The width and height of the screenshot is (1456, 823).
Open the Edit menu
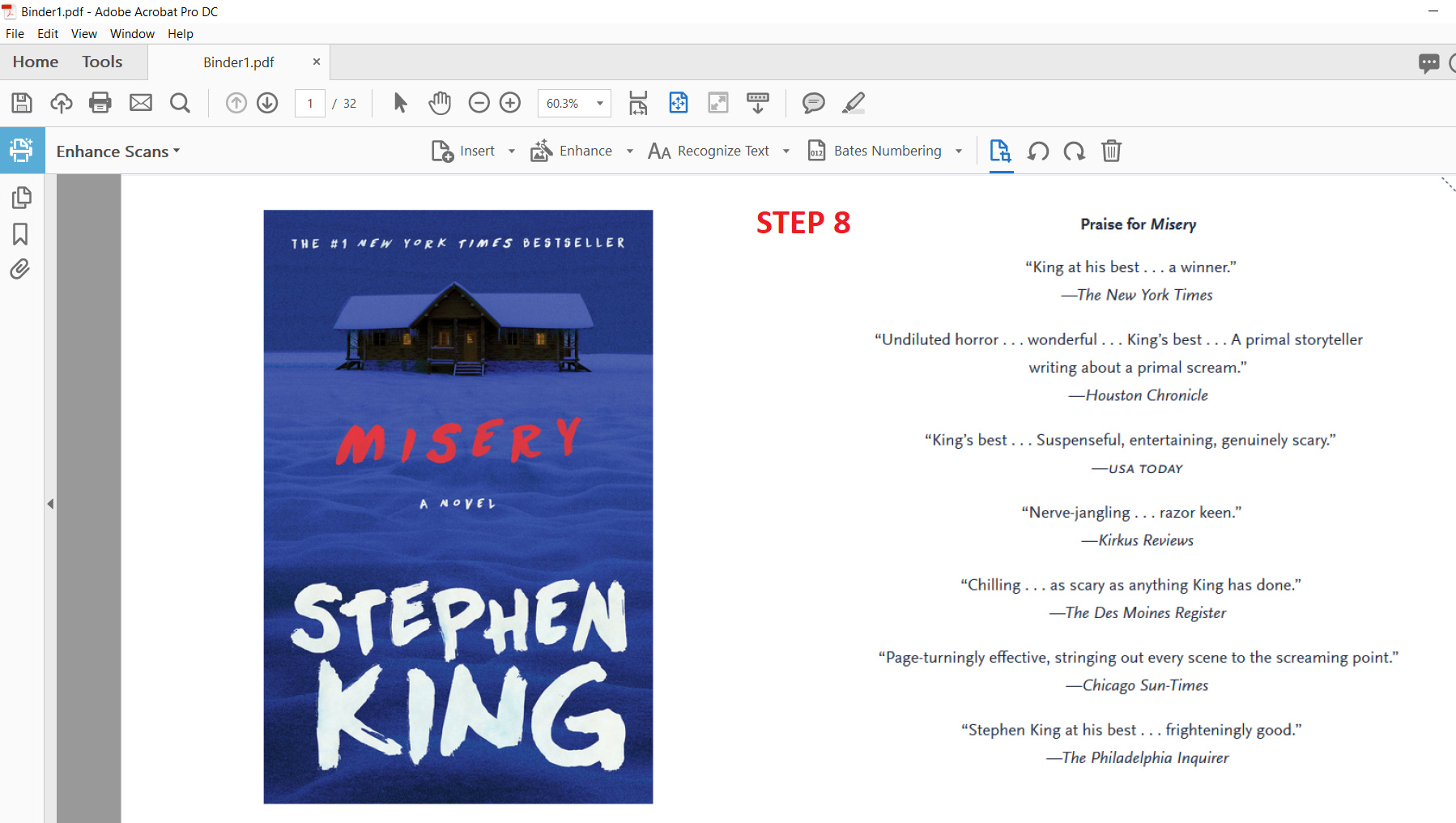48,34
